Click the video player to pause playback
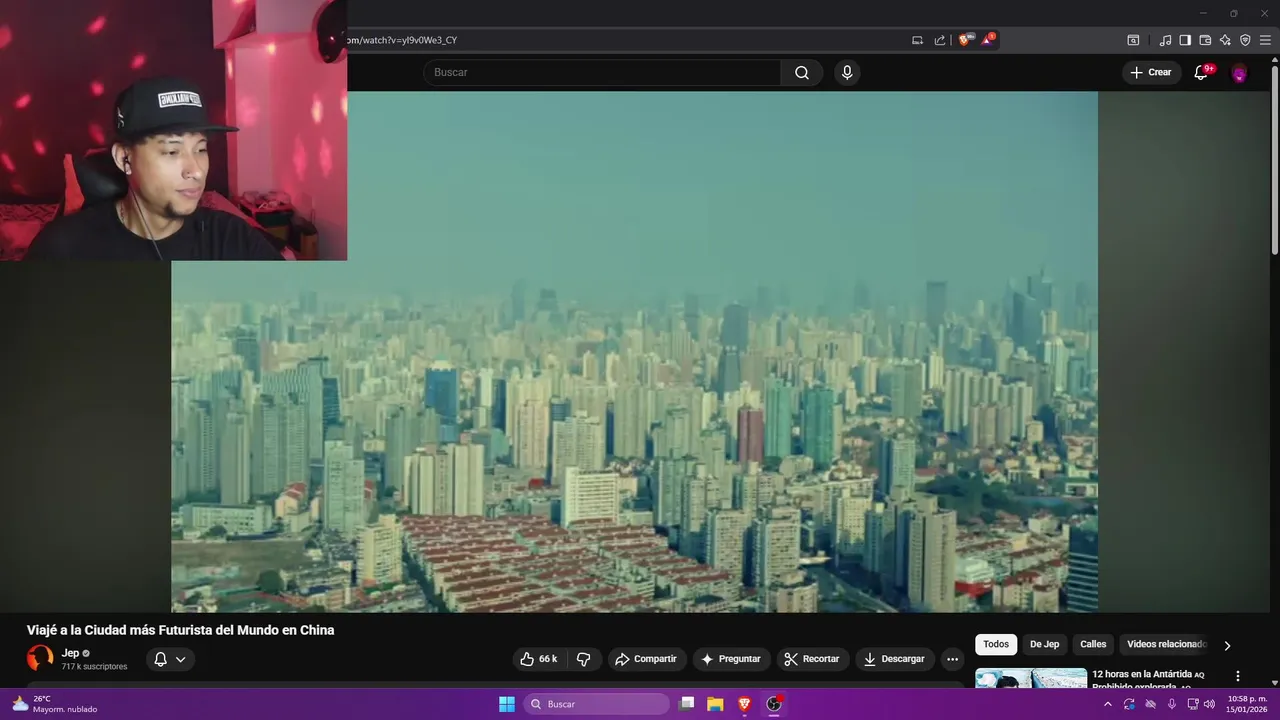This screenshot has height=720, width=1280. pyautogui.click(x=634, y=352)
